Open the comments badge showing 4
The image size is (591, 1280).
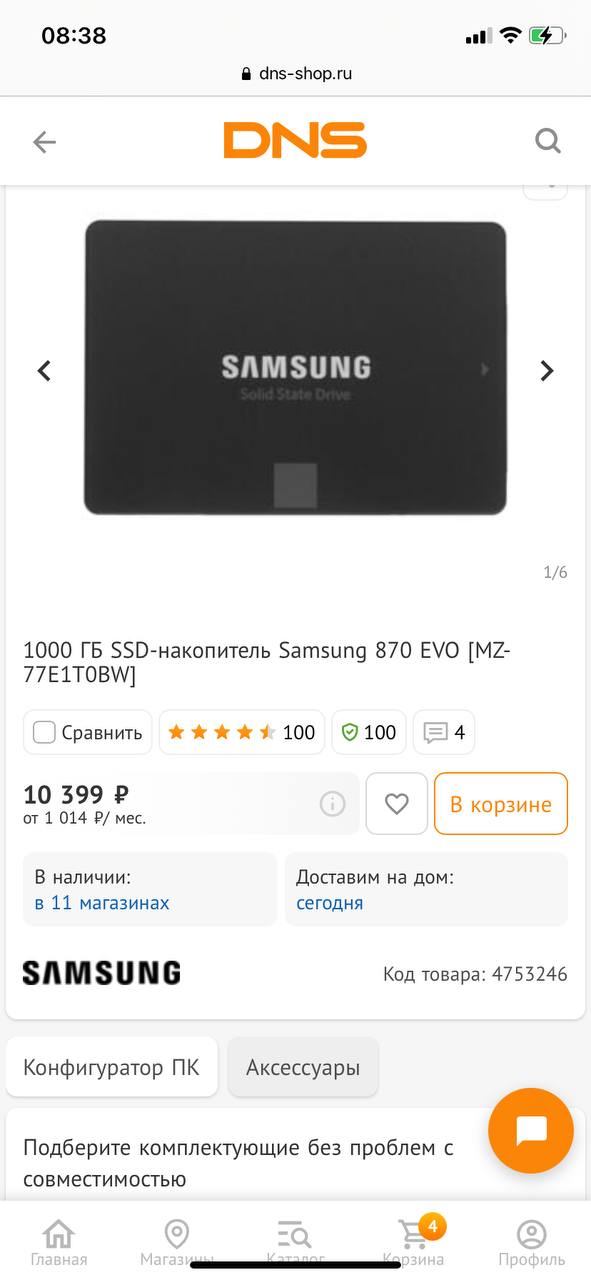click(x=444, y=732)
